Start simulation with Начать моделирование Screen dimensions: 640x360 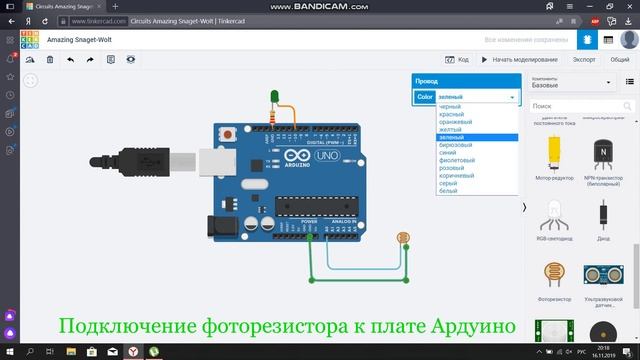[519, 60]
